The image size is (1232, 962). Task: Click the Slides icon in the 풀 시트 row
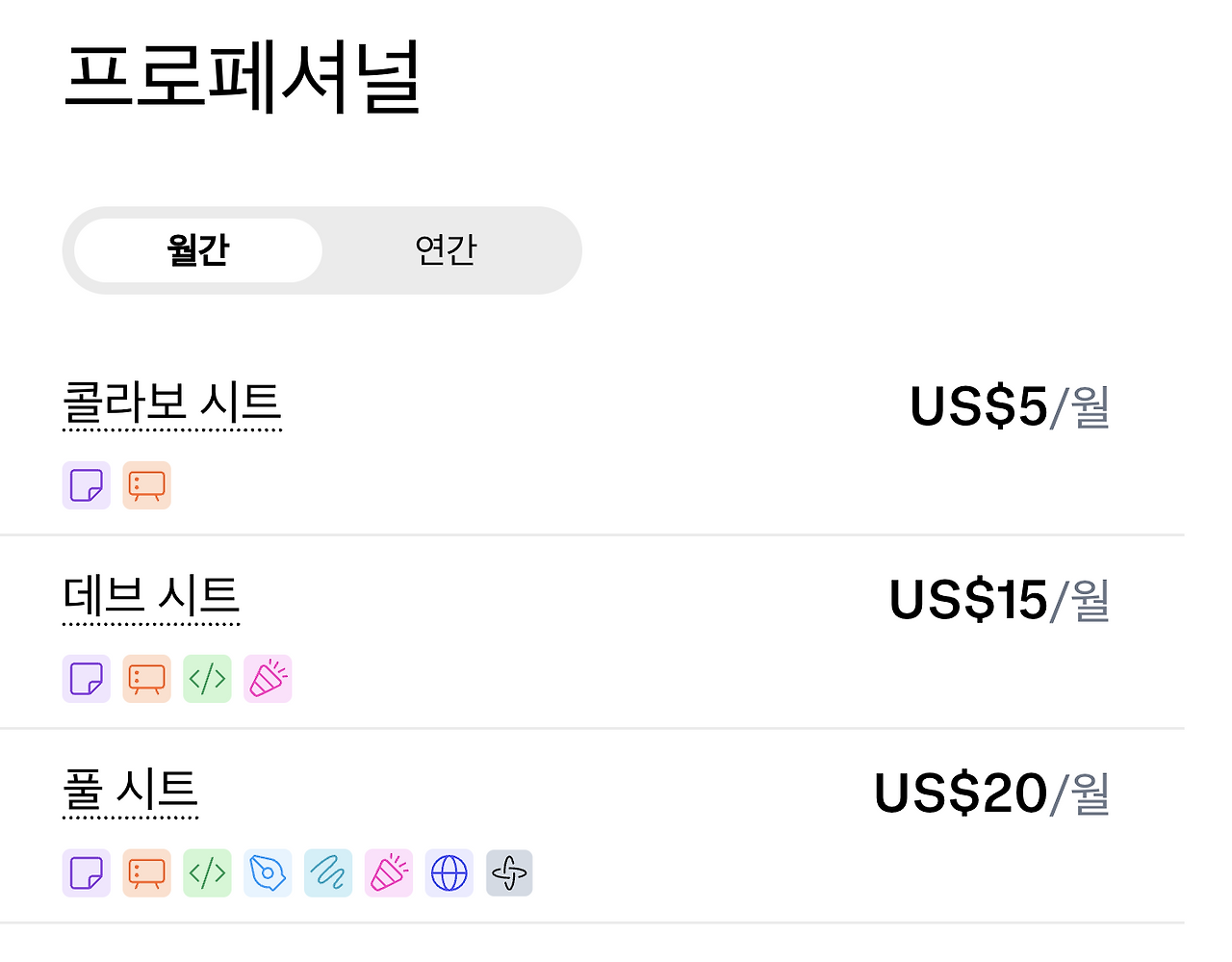coord(146,873)
